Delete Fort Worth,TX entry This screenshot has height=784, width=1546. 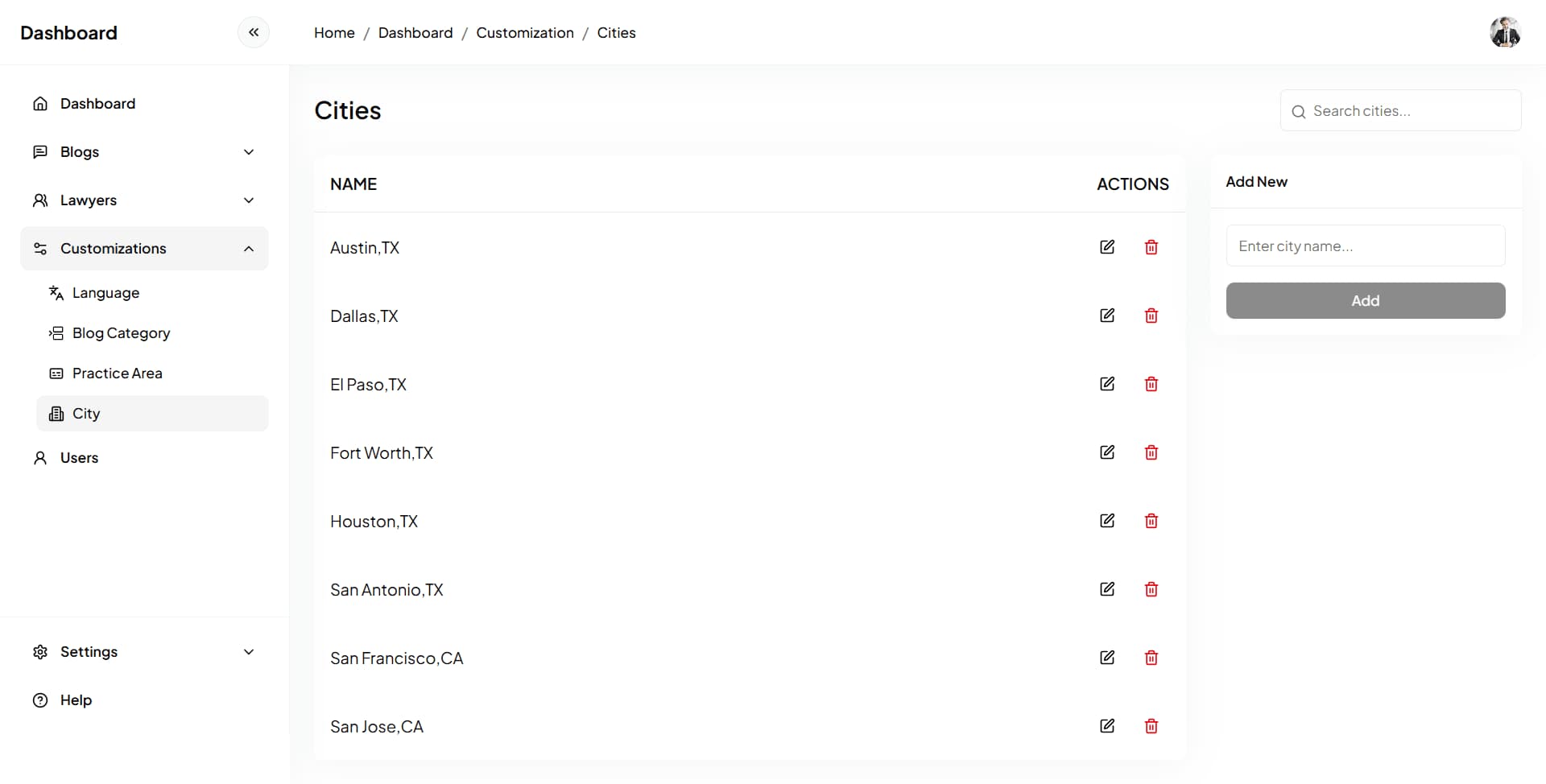(1151, 452)
